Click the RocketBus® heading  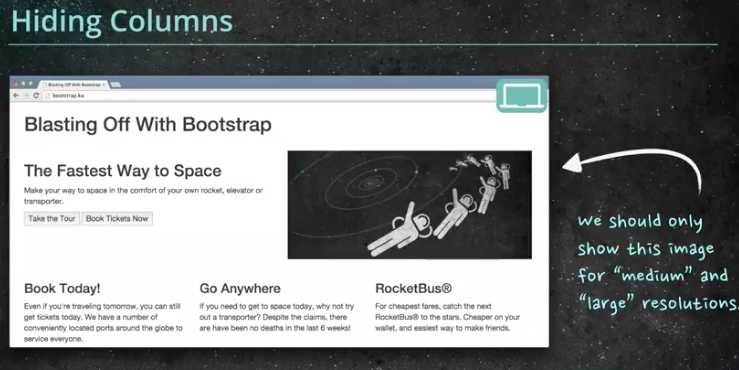point(413,288)
